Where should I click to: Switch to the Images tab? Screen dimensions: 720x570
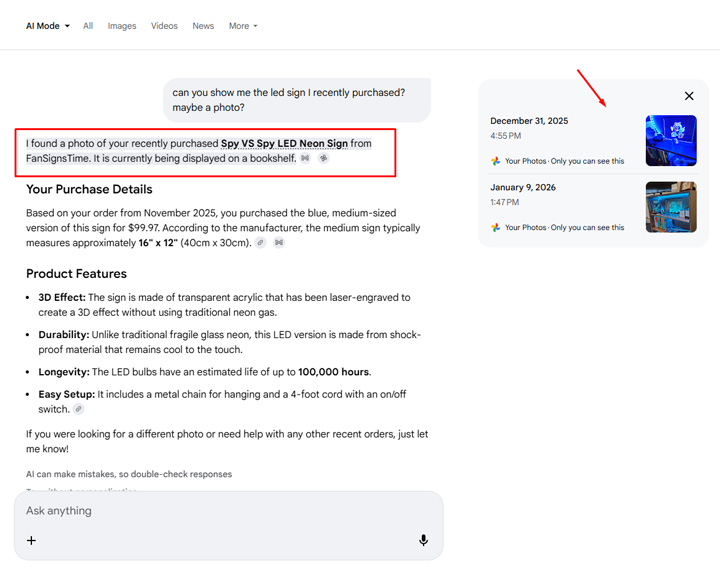[x=122, y=26]
